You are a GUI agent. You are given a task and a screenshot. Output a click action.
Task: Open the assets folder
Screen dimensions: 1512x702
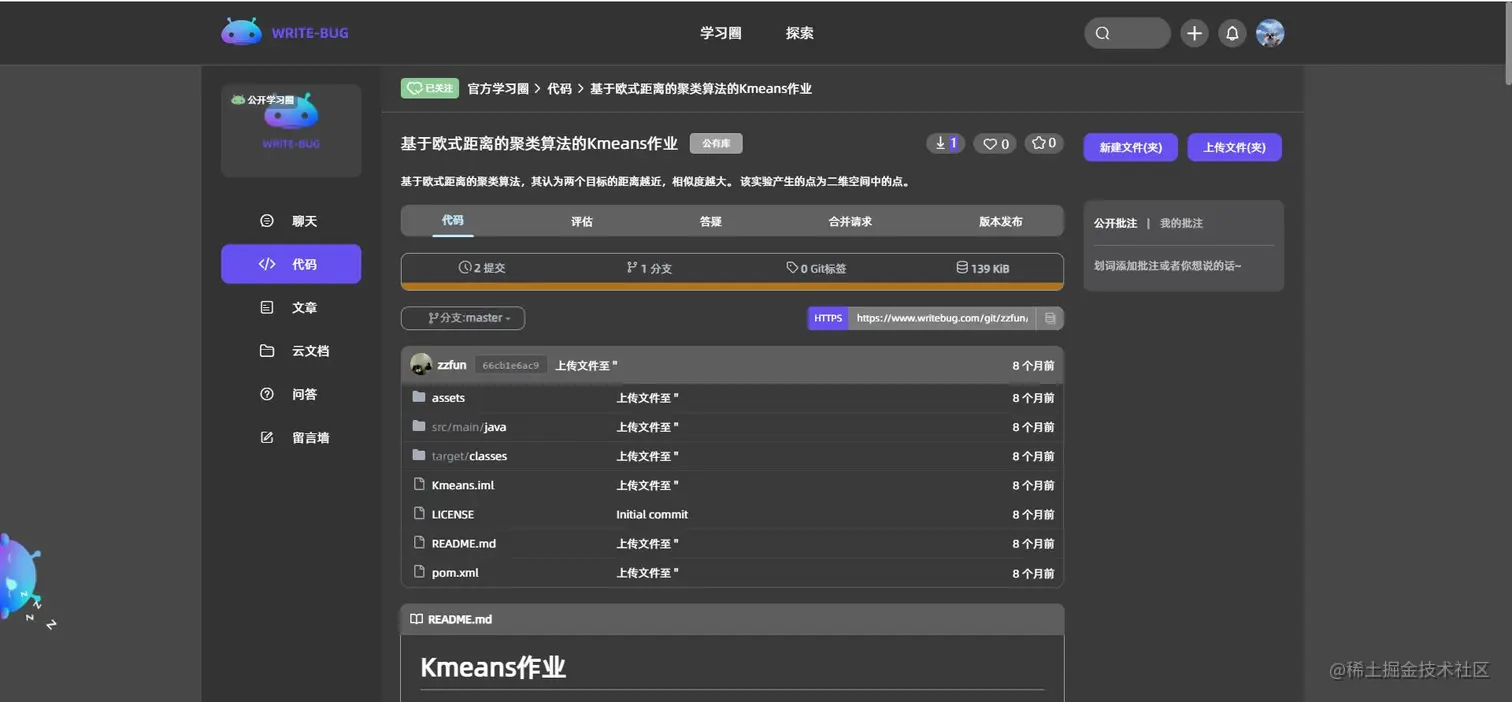click(x=448, y=398)
